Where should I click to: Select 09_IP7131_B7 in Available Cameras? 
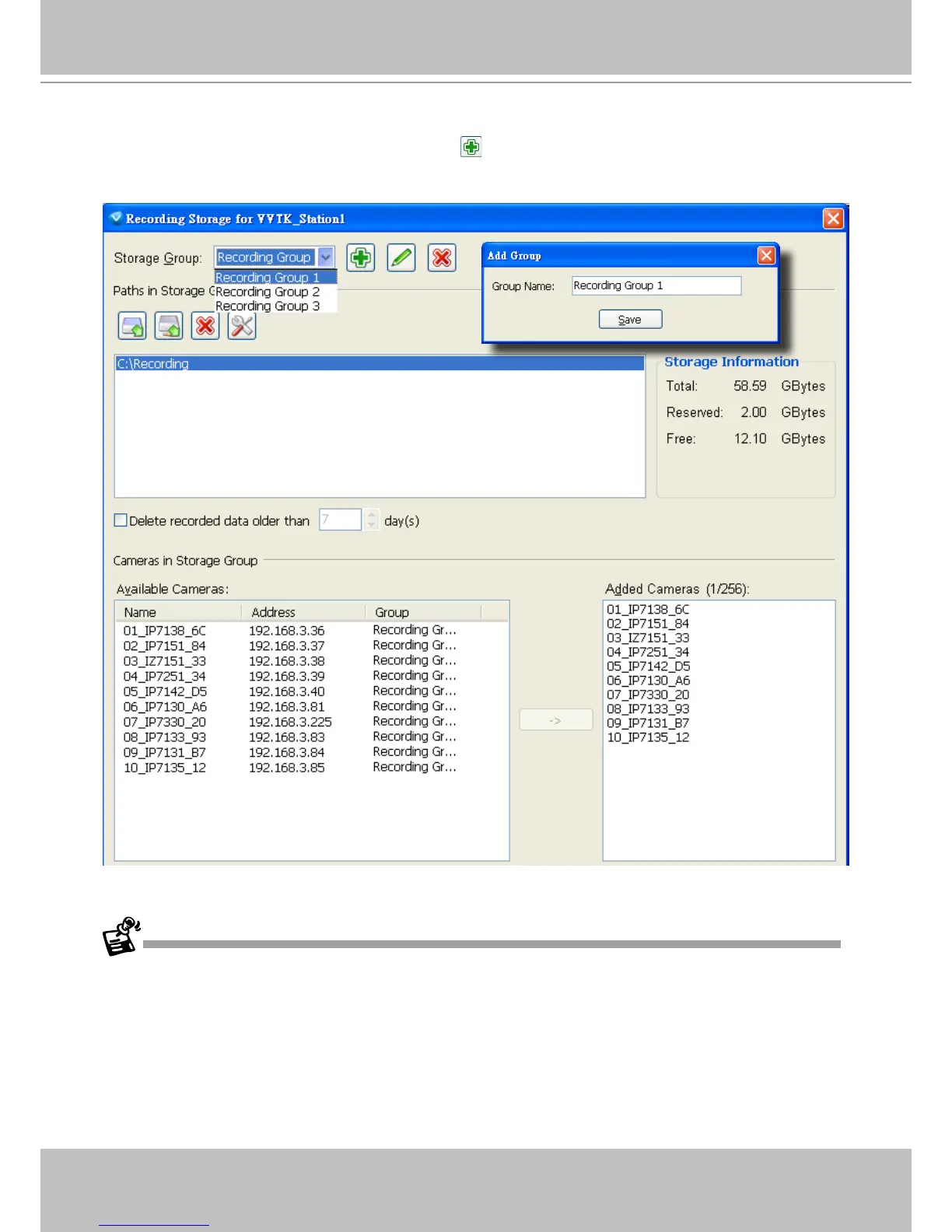[x=312, y=752]
